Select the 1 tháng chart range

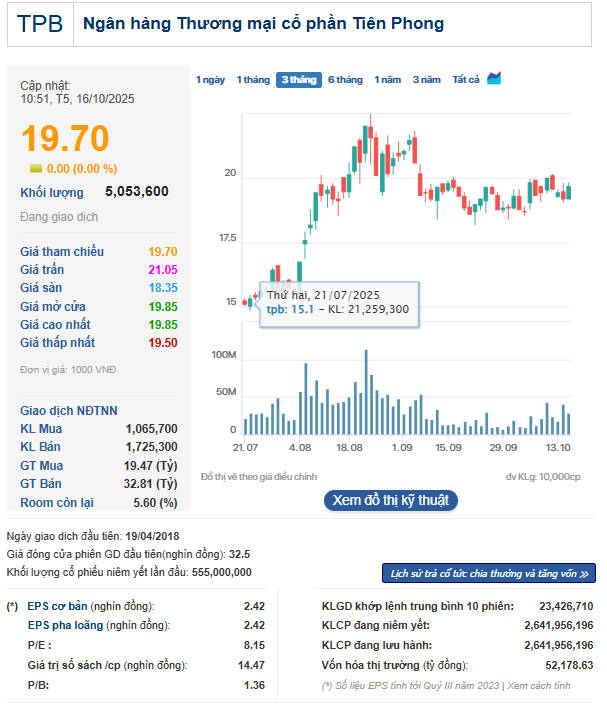[x=253, y=80]
